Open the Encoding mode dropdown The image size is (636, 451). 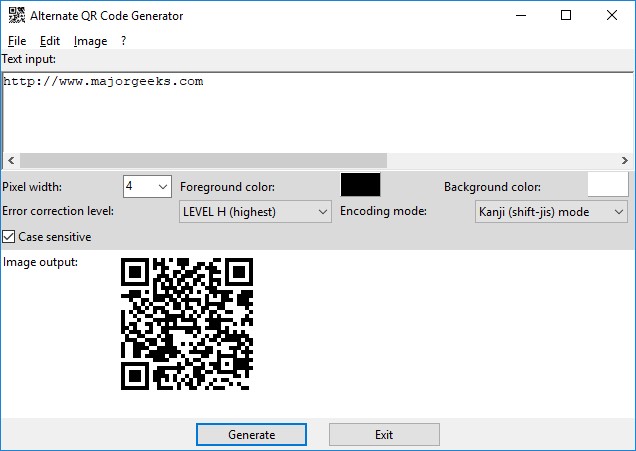click(551, 212)
